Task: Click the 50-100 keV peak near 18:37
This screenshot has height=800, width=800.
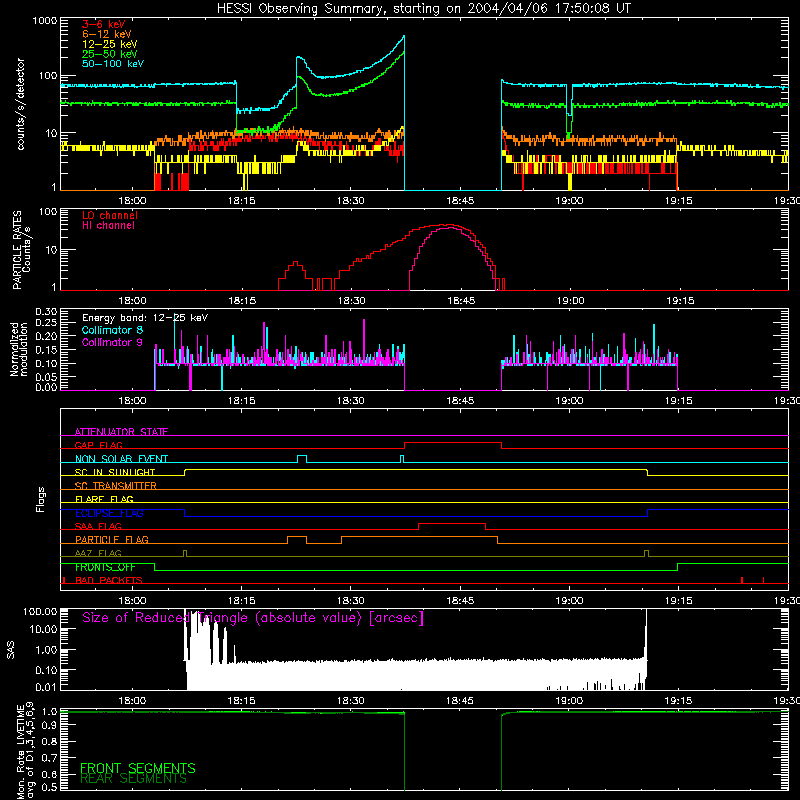Action: pyautogui.click(x=404, y=37)
